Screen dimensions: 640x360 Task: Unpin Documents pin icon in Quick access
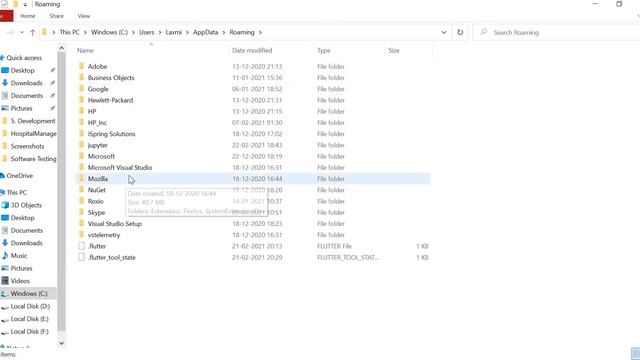(x=52, y=96)
